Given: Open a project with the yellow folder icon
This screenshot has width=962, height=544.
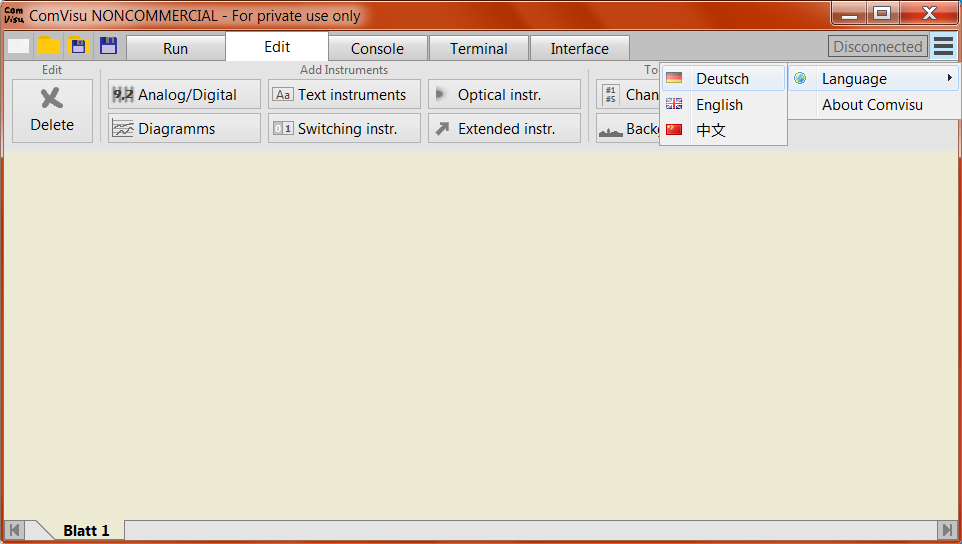Looking at the screenshot, I should point(48,46).
